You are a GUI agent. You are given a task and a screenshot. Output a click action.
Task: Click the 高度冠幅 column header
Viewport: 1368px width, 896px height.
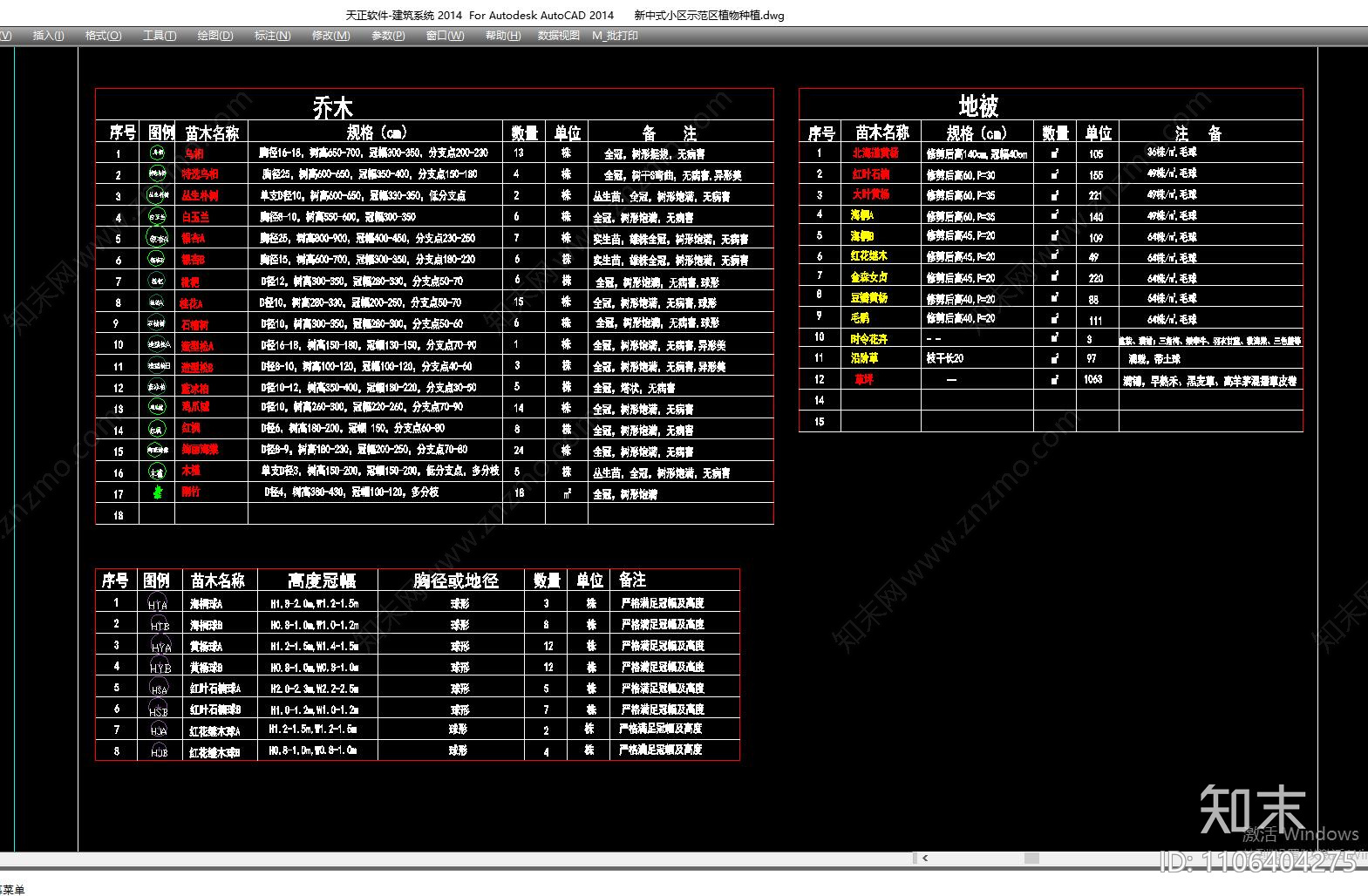[322, 580]
